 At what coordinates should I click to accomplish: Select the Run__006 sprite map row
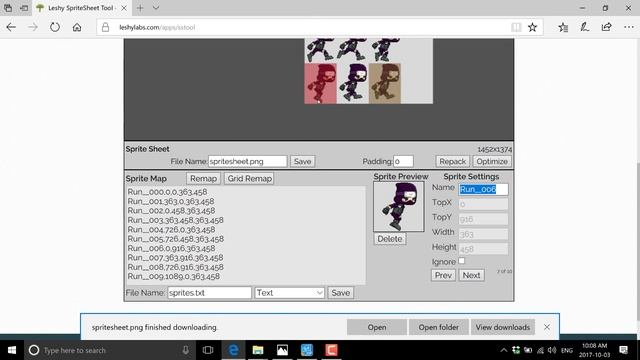click(x=171, y=248)
